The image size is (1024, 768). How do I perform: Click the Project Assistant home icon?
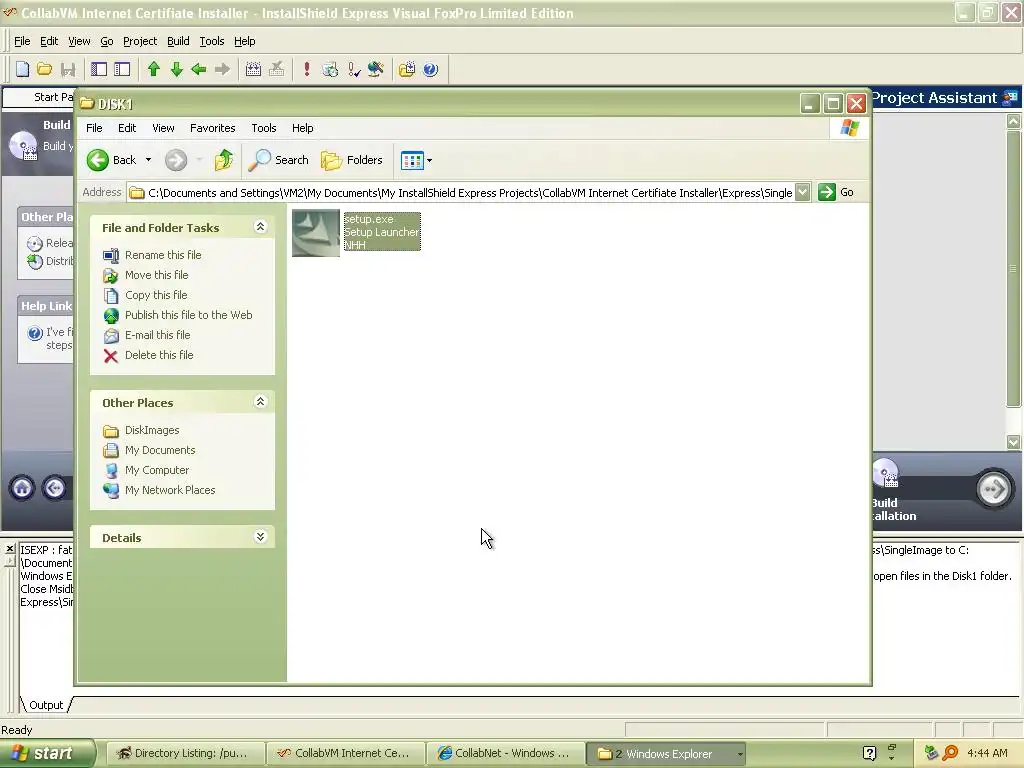coord(22,488)
